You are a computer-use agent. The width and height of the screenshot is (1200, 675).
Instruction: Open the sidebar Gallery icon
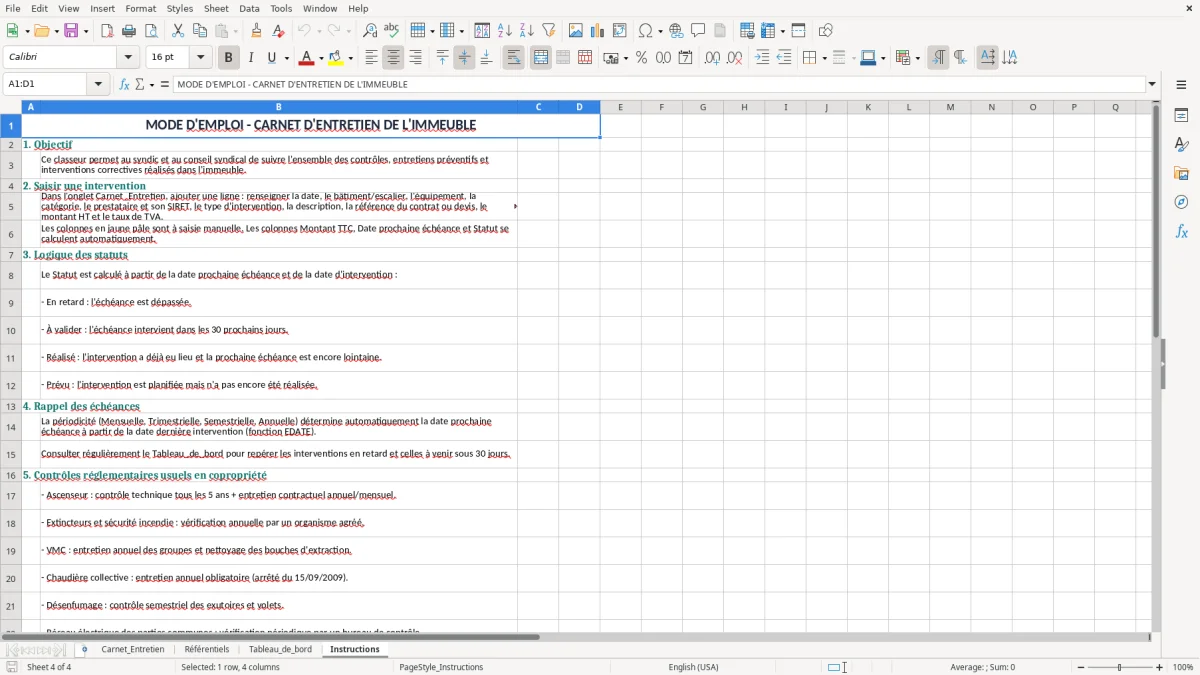click(1181, 173)
